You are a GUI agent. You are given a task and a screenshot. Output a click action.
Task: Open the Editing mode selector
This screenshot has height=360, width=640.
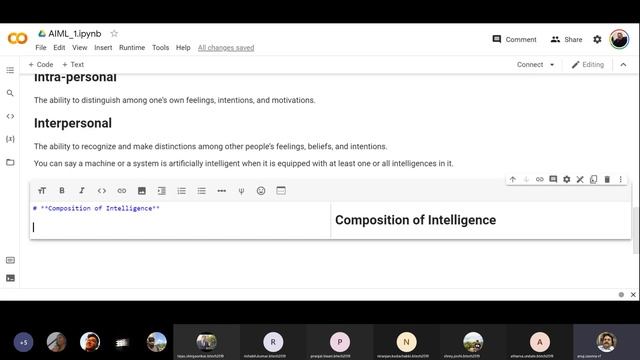coord(588,65)
